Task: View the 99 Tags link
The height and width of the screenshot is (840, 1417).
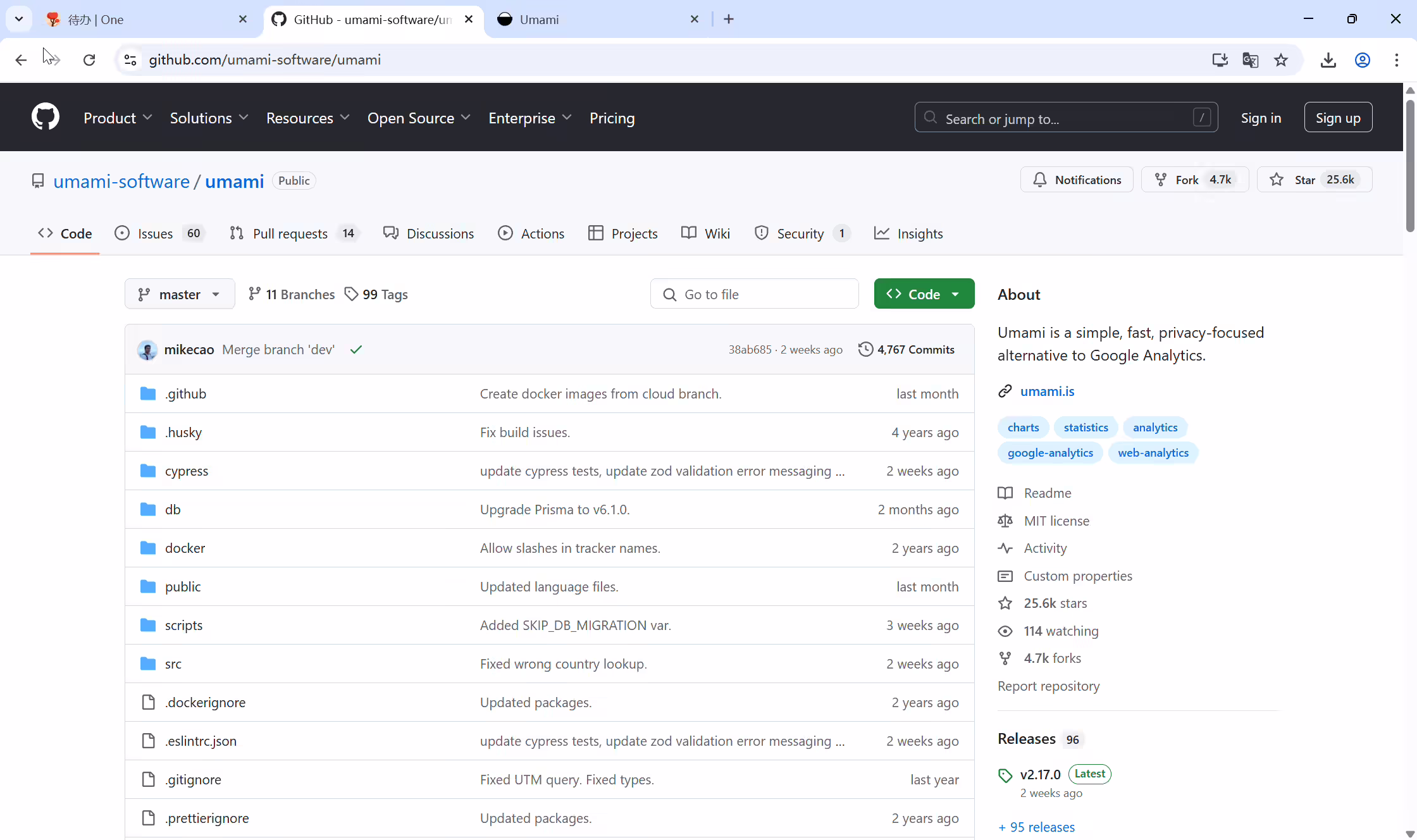Action: click(x=376, y=294)
